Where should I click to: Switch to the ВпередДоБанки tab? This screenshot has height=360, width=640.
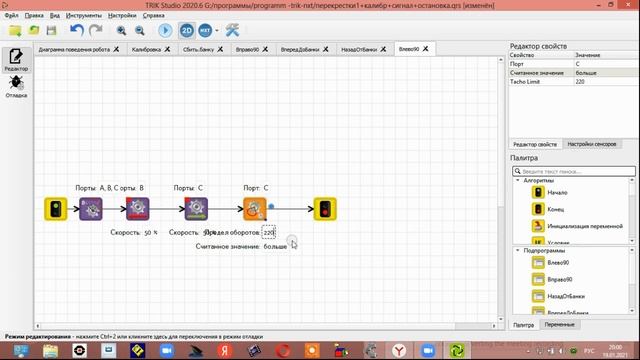tap(300, 49)
